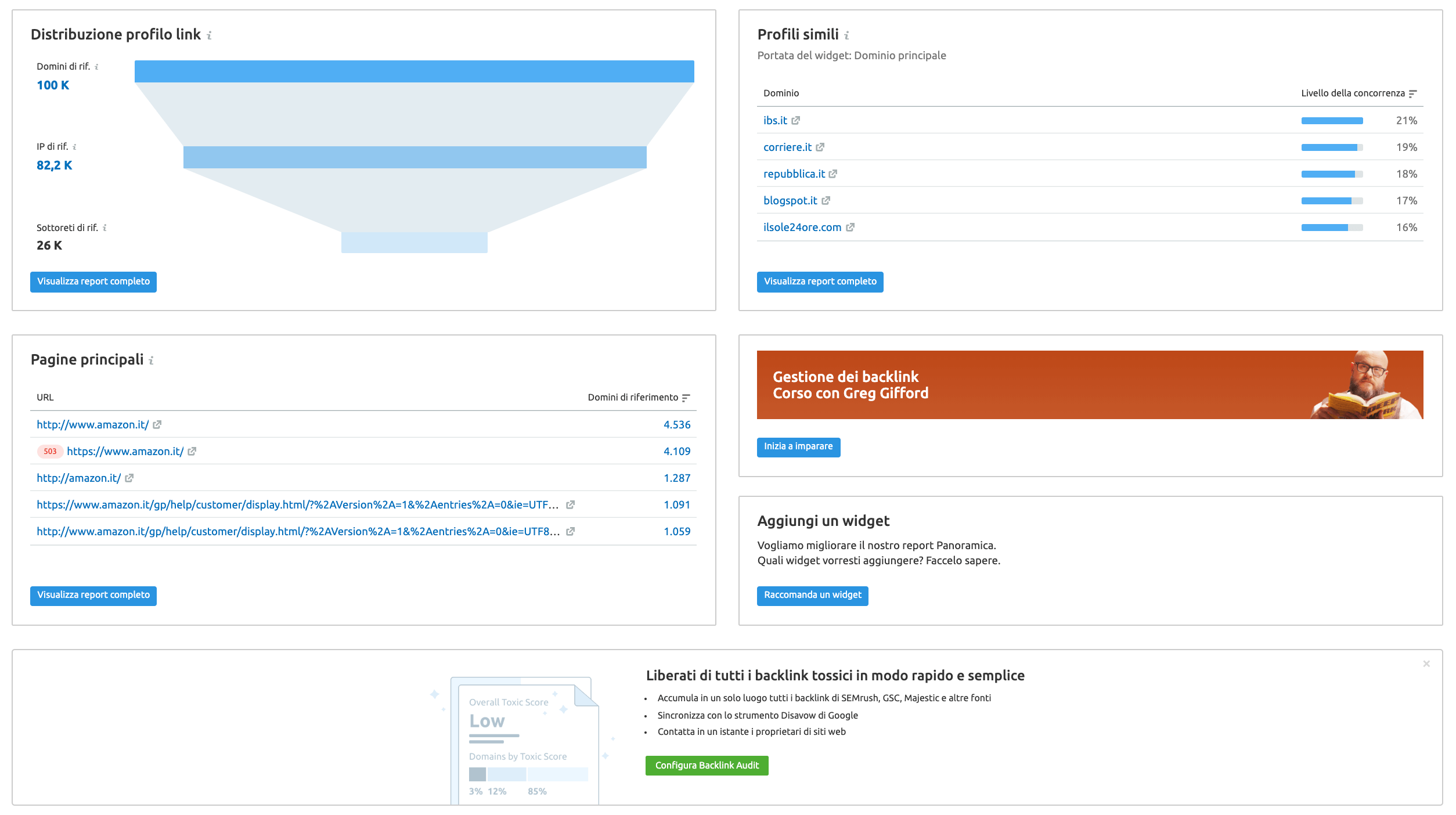
Task: Open external link icon beside ilsole24ore.com
Action: [x=850, y=228]
